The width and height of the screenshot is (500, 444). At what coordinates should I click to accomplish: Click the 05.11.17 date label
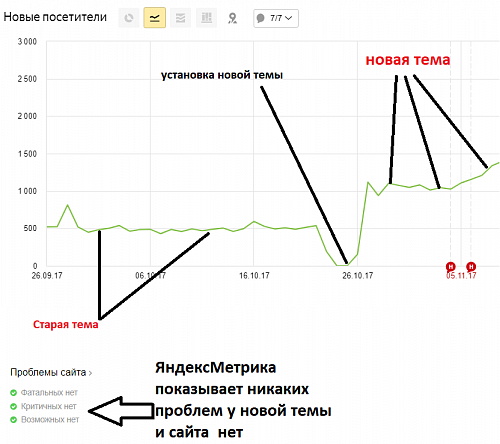click(x=461, y=276)
